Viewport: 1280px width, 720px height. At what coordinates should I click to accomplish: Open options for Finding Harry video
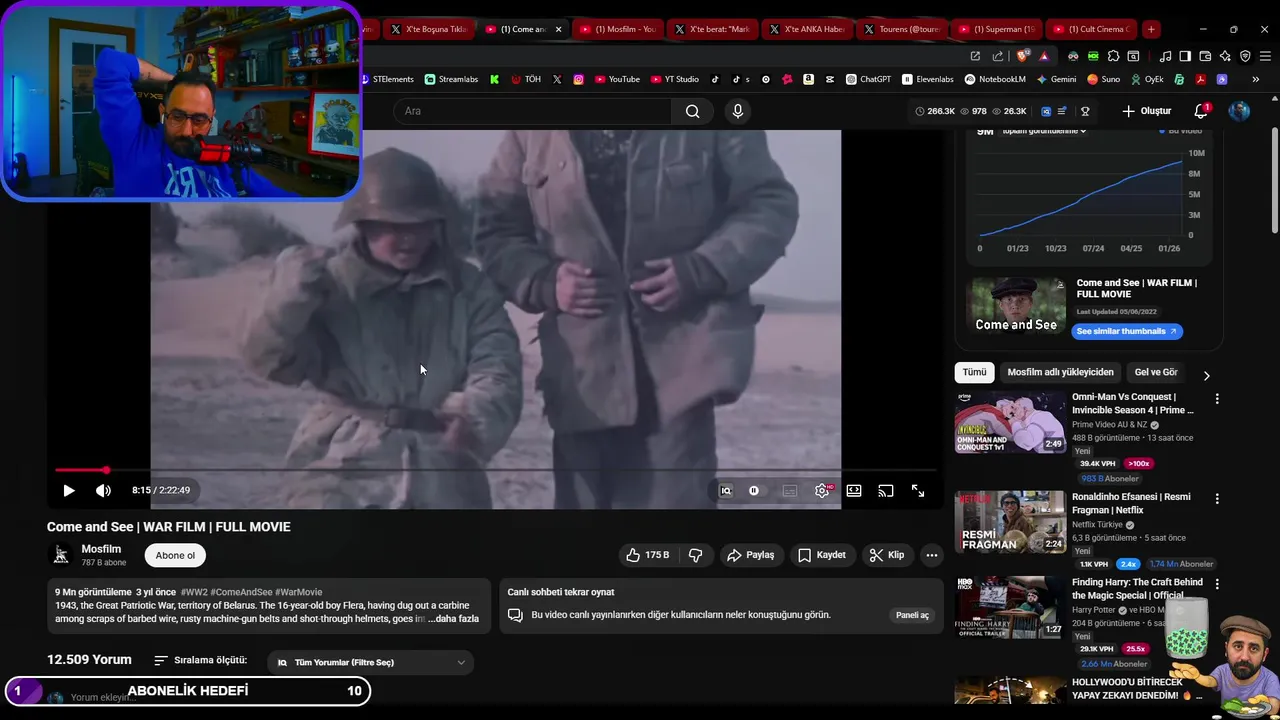1217,584
